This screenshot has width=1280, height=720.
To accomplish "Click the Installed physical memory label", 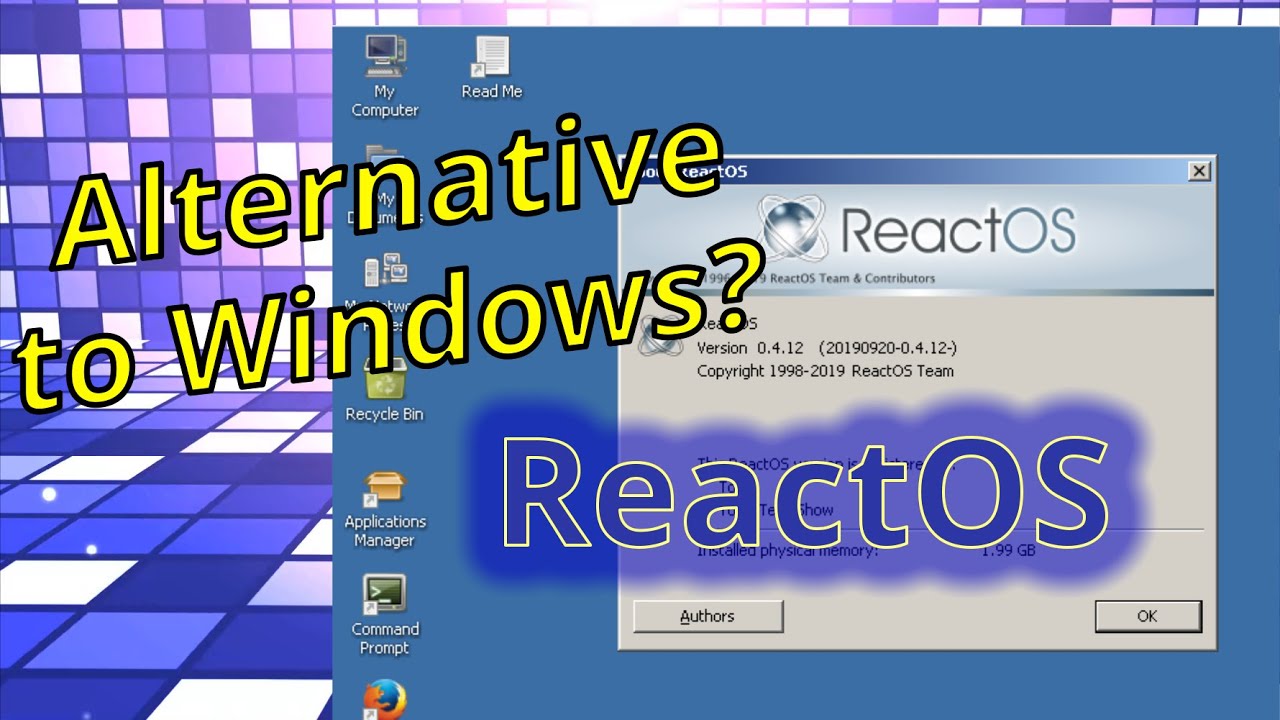I will pyautogui.click(x=787, y=551).
